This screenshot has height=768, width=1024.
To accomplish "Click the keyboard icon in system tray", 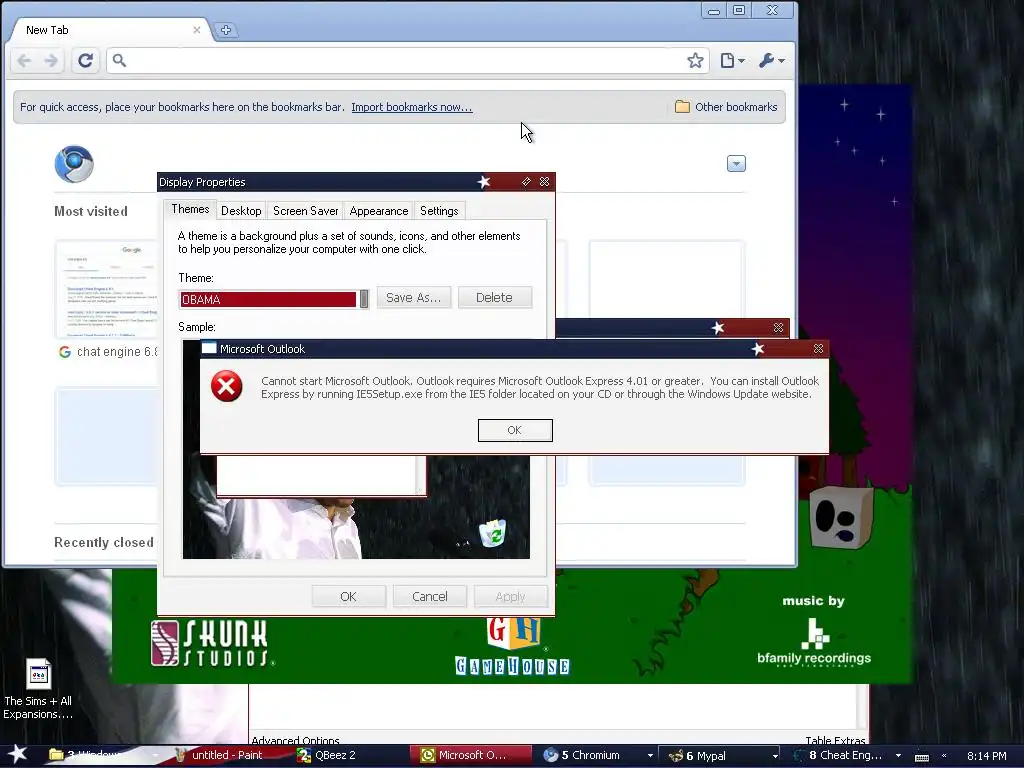I will [x=921, y=756].
